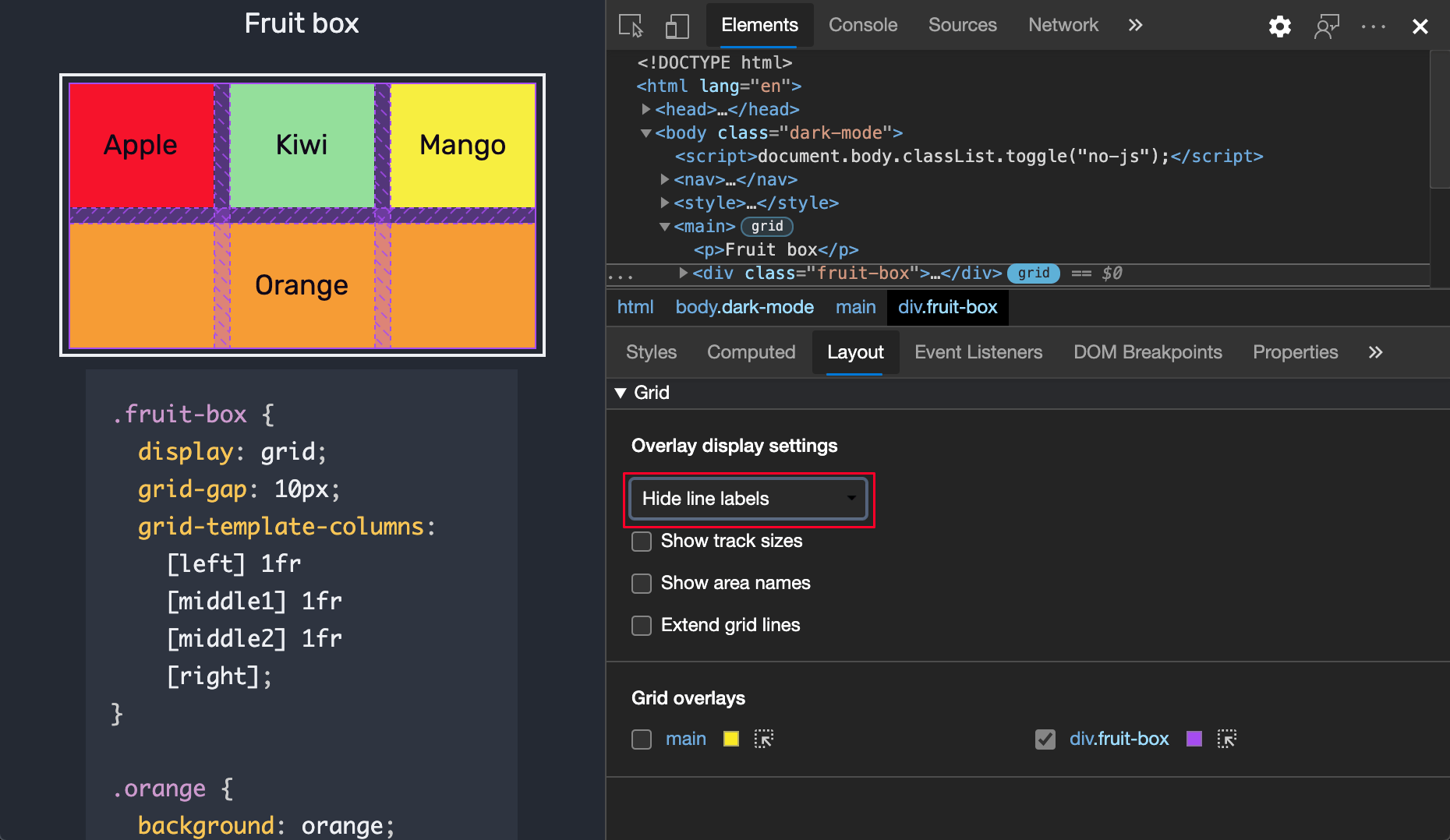Click the element picker icon beside div.fruit-box overlay
Screen dimensions: 1450x840
1226,739
